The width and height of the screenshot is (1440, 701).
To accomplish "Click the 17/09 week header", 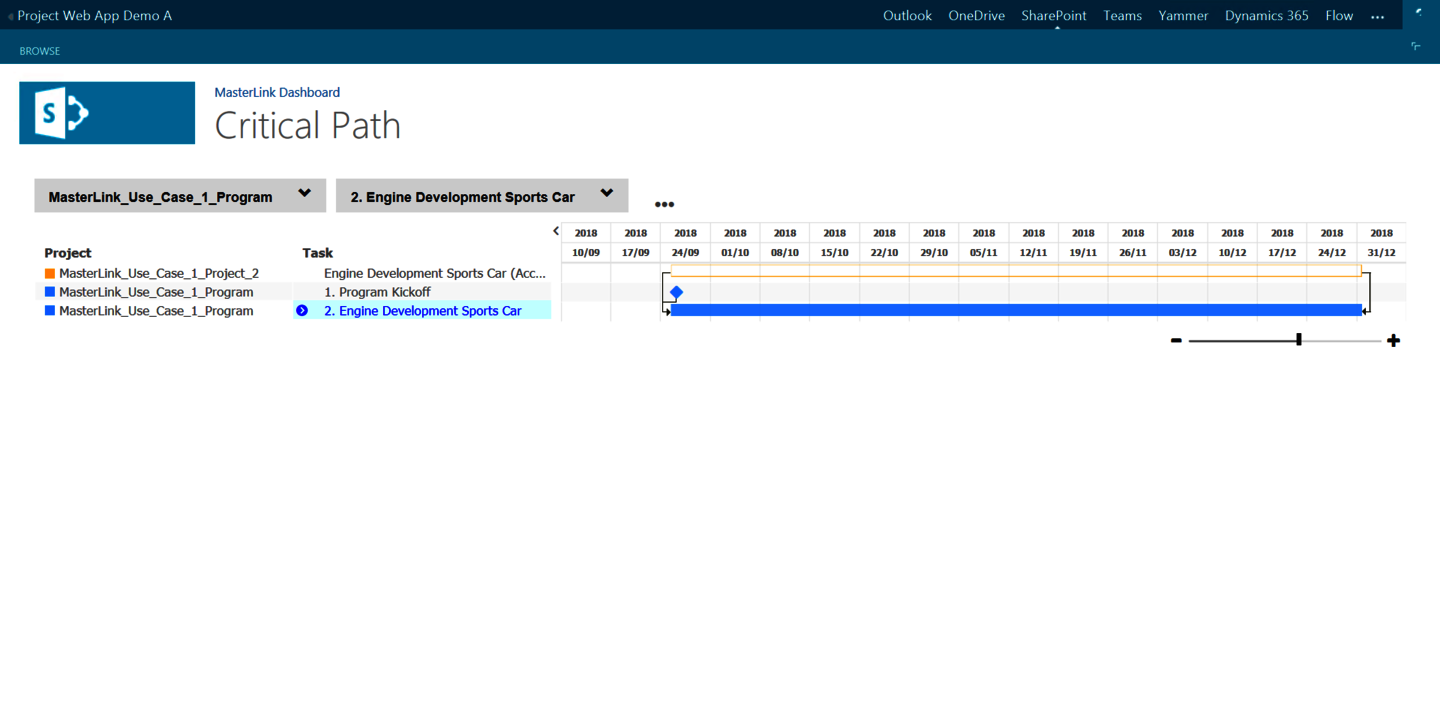I will point(636,253).
